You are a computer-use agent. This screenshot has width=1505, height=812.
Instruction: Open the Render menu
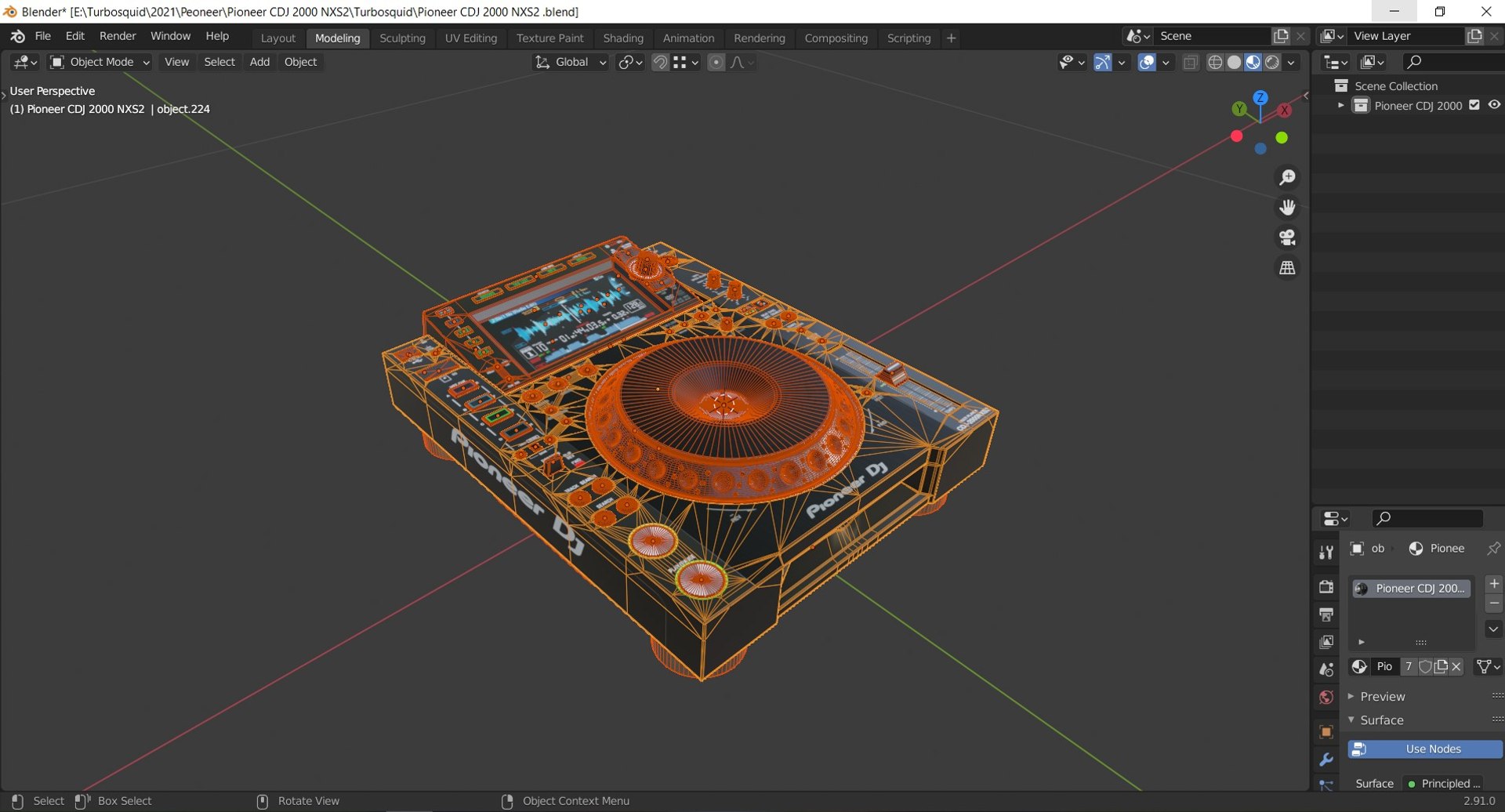click(118, 36)
